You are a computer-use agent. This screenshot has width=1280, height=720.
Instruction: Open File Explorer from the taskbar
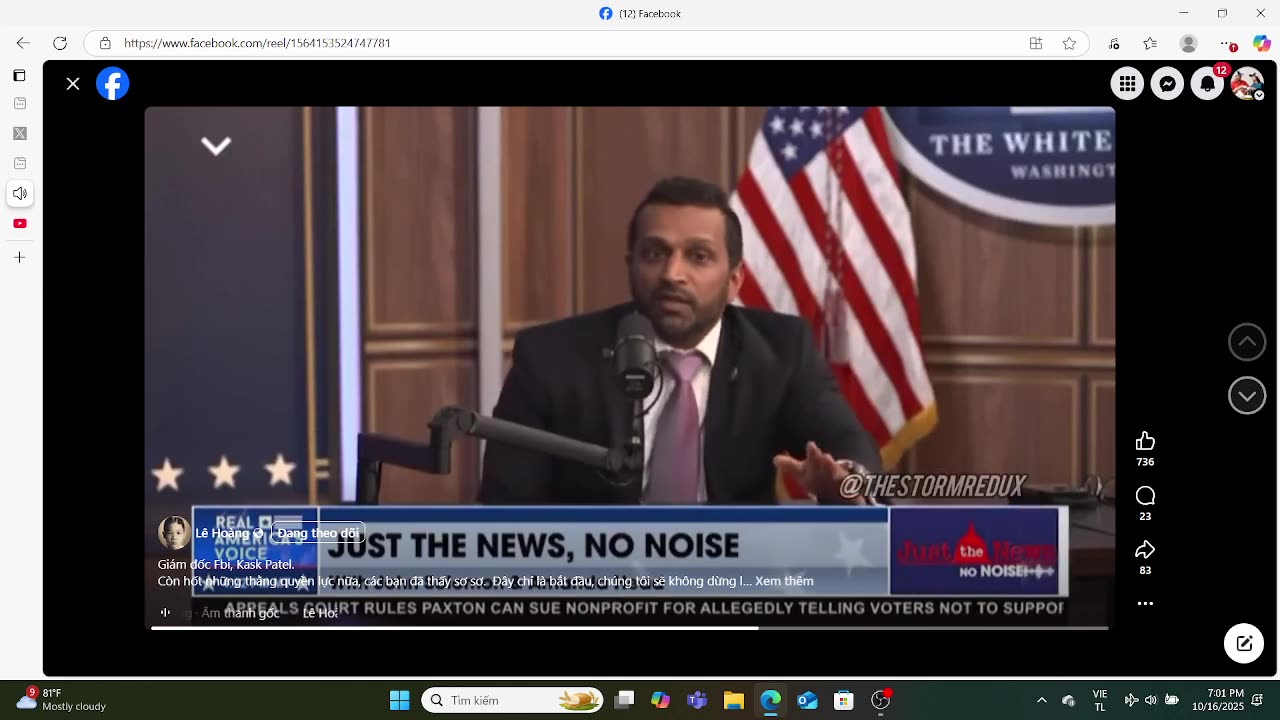pos(733,700)
